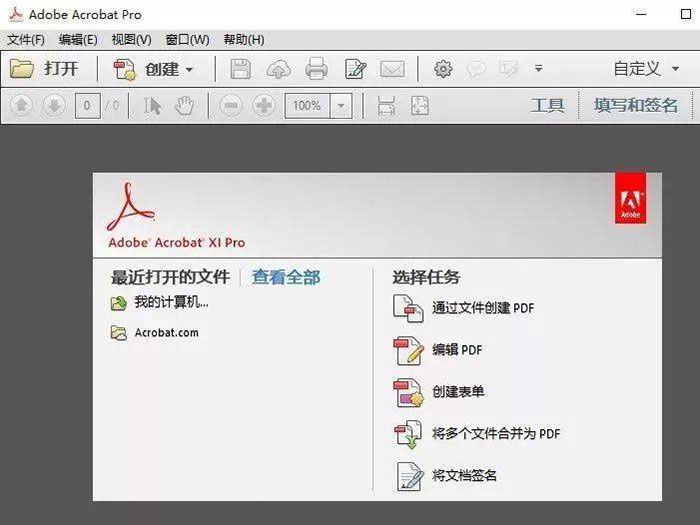Click the Print icon
700x525 pixels.
click(316, 69)
